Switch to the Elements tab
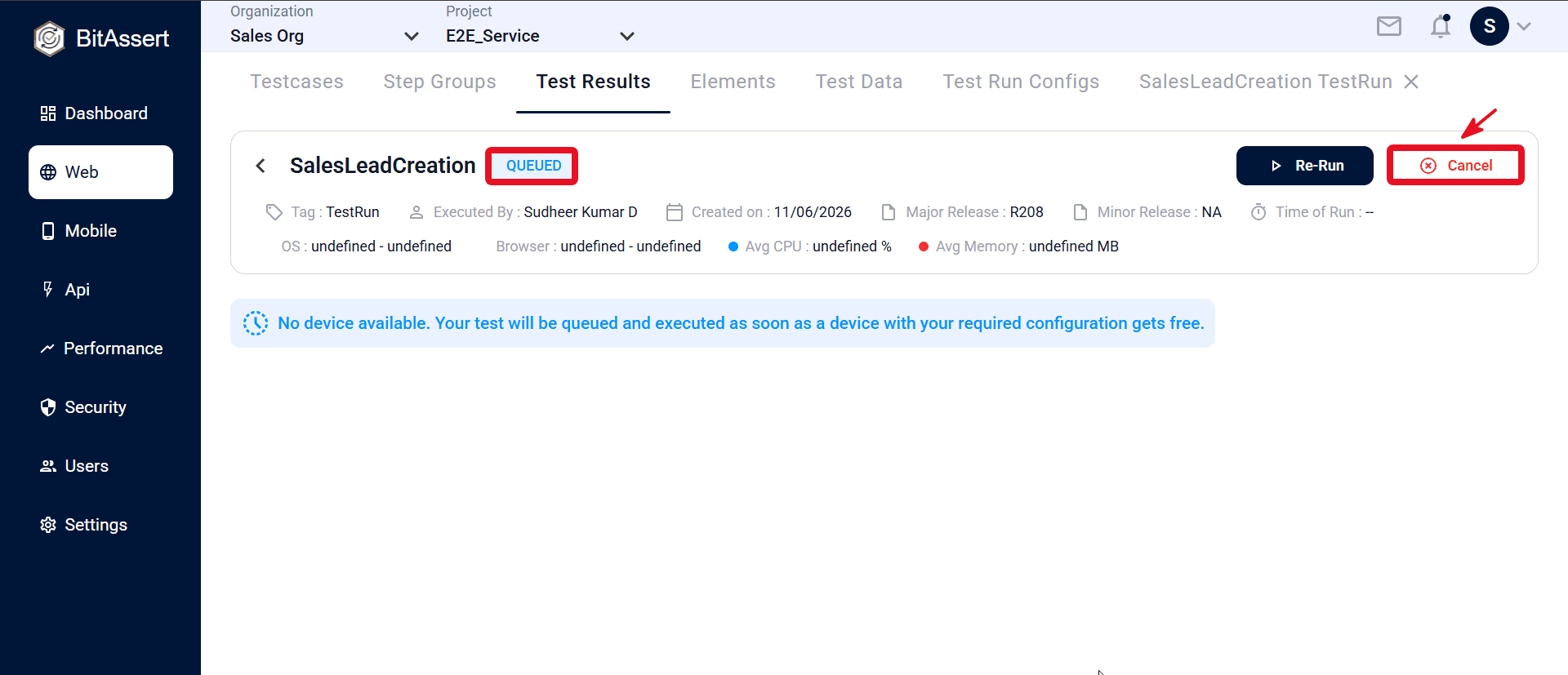Image resolution: width=1568 pixels, height=675 pixels. (x=733, y=82)
